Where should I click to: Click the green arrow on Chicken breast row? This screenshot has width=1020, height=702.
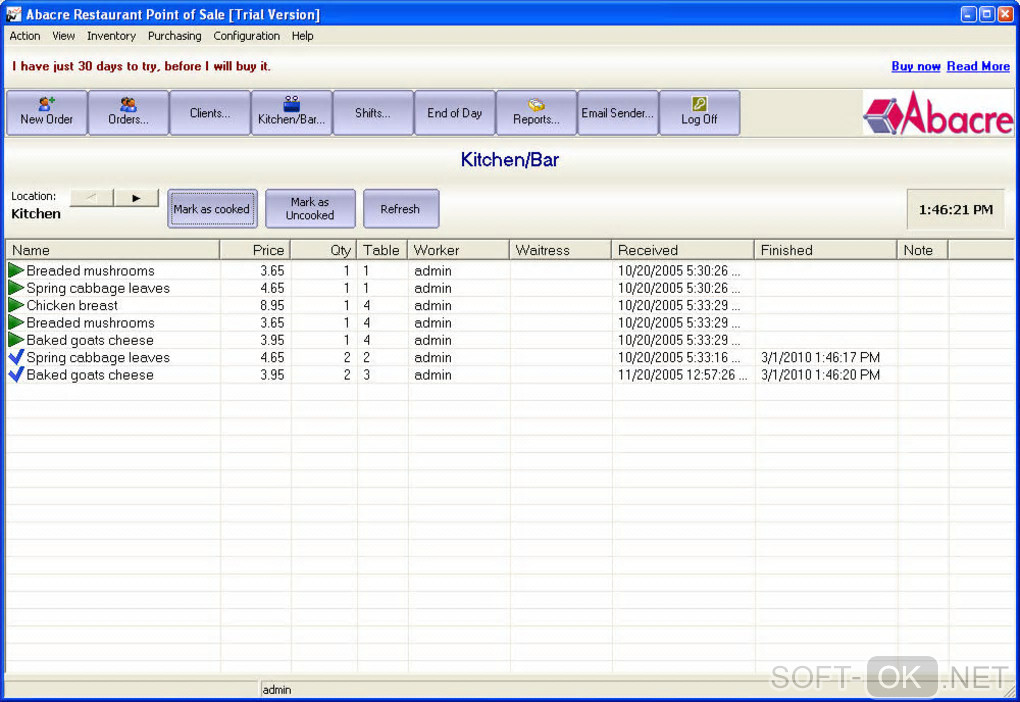[x=16, y=305]
